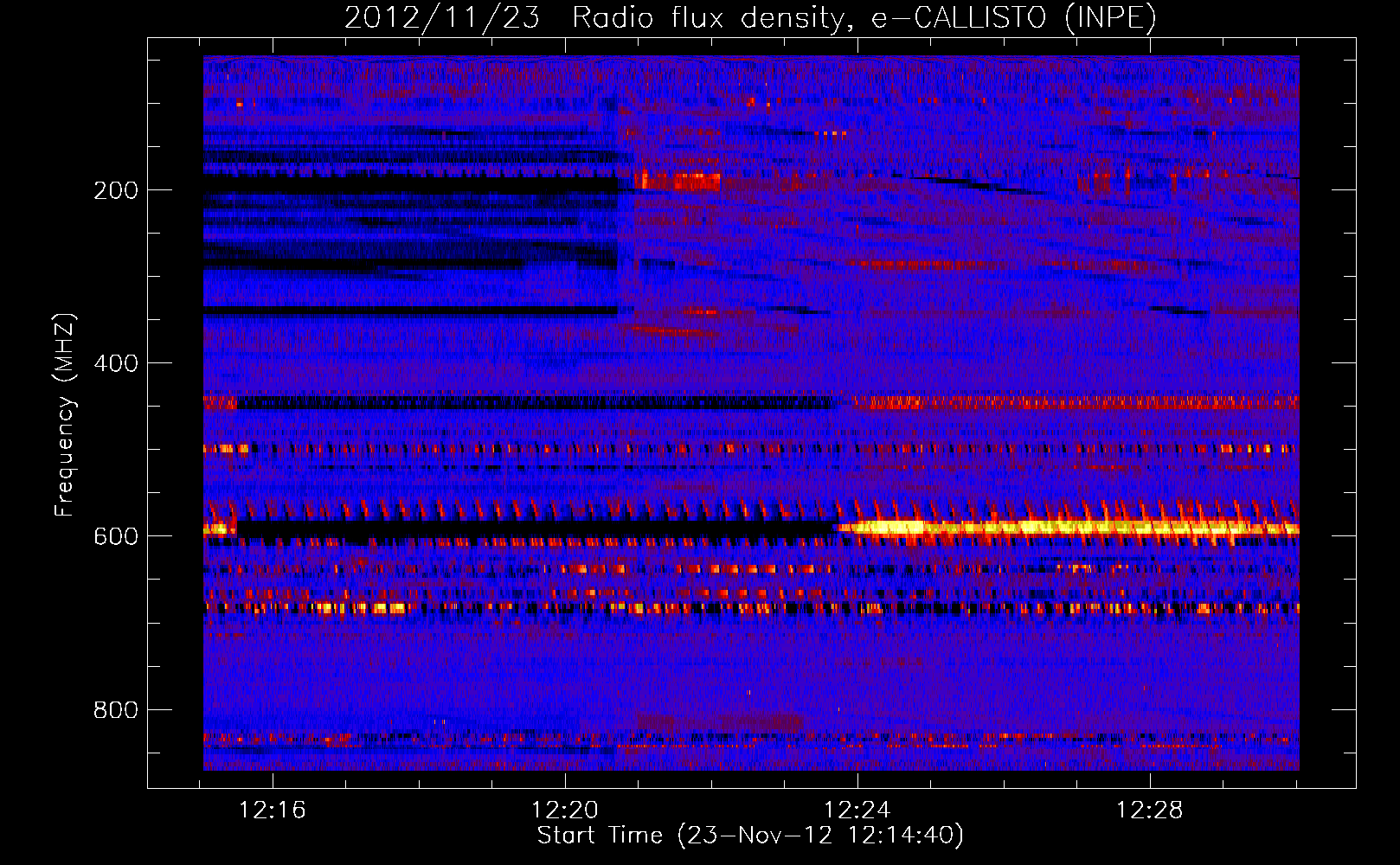The image size is (1400, 865).
Task: Click the 12:16 time tick label
Action: [x=273, y=811]
